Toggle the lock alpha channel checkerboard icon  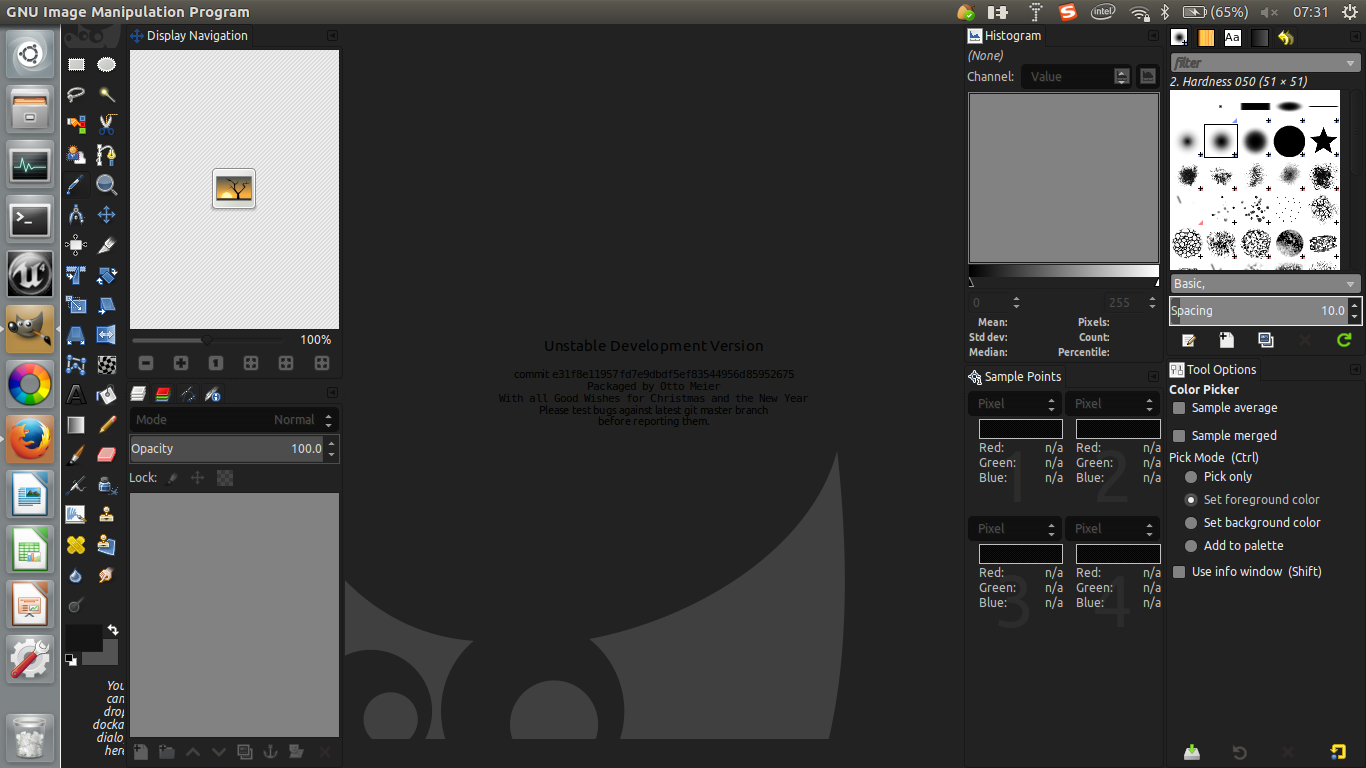(x=225, y=478)
